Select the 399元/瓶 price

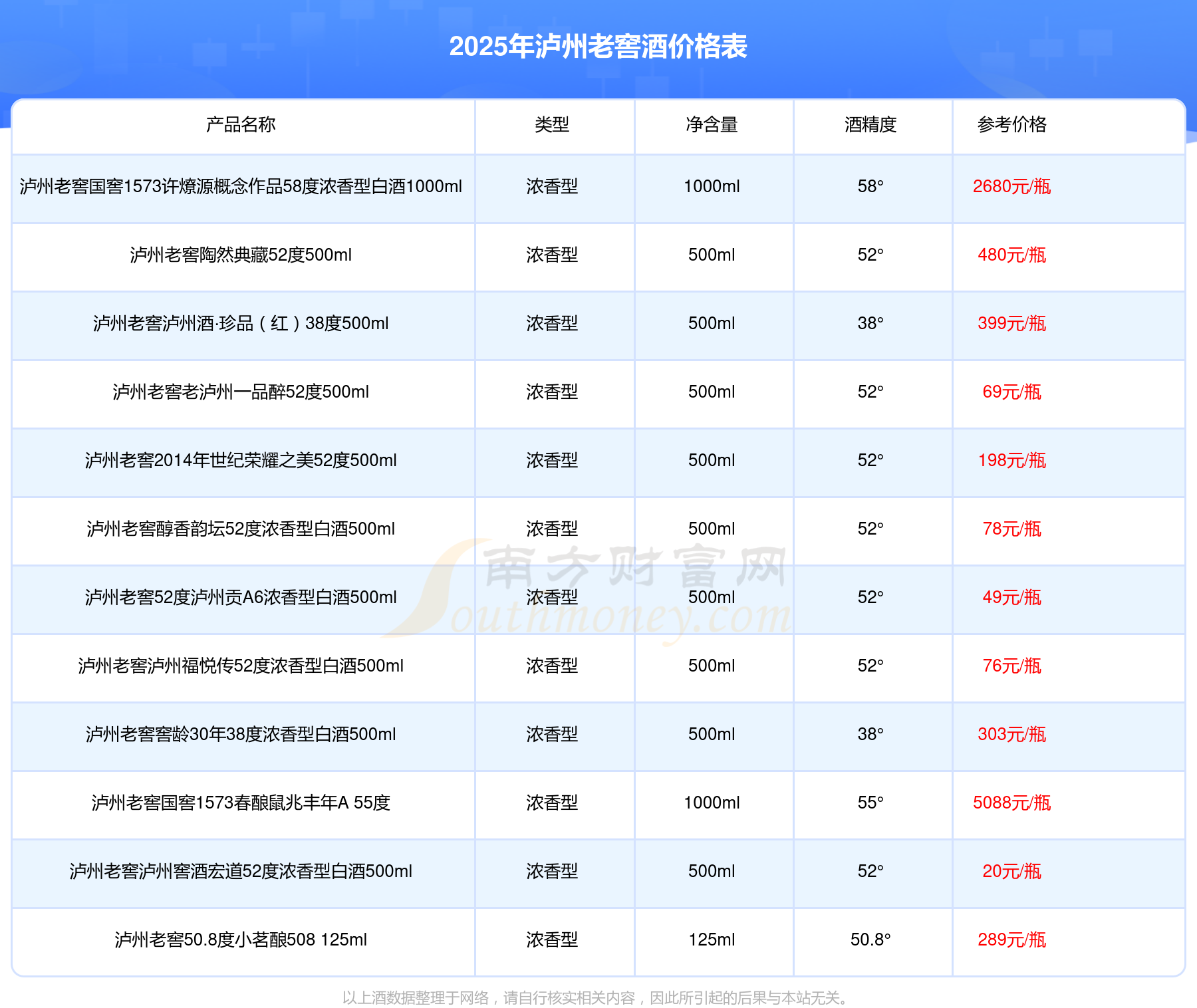point(1012,323)
